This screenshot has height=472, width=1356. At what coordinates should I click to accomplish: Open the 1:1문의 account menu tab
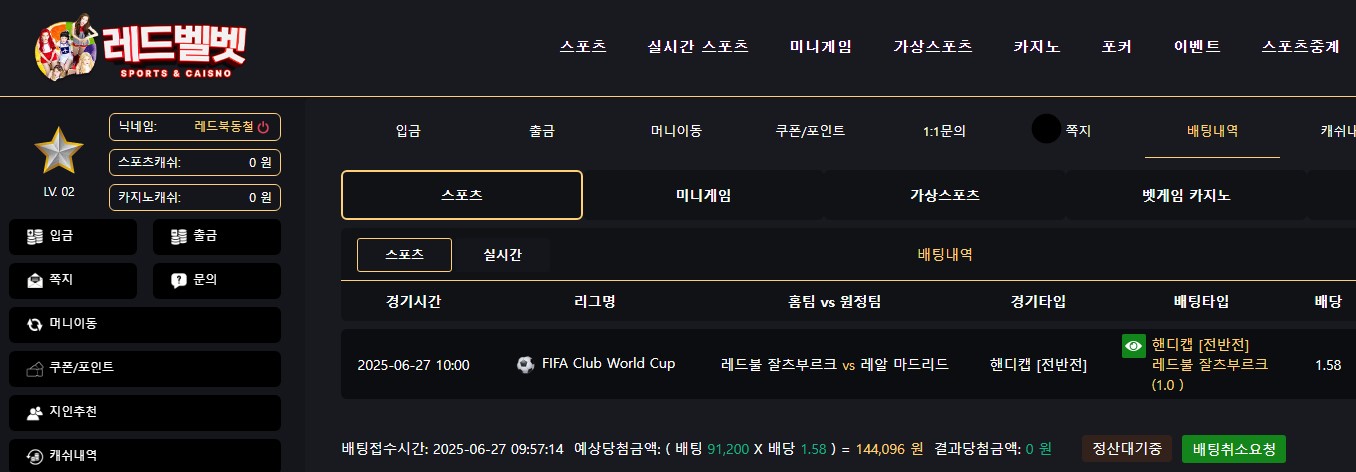pos(944,131)
